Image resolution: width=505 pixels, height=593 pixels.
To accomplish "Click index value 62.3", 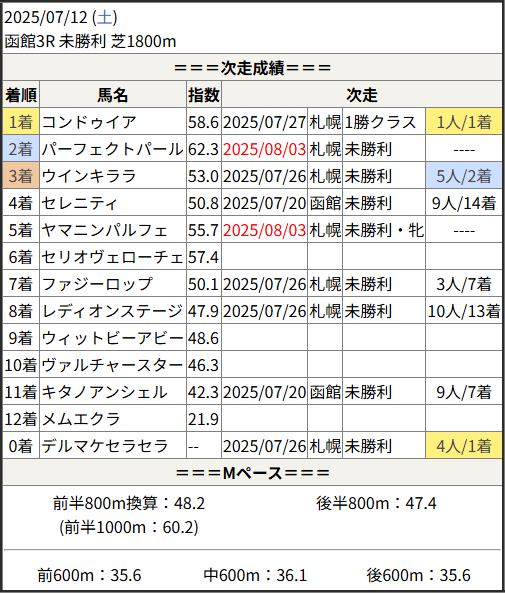I will click(204, 149).
